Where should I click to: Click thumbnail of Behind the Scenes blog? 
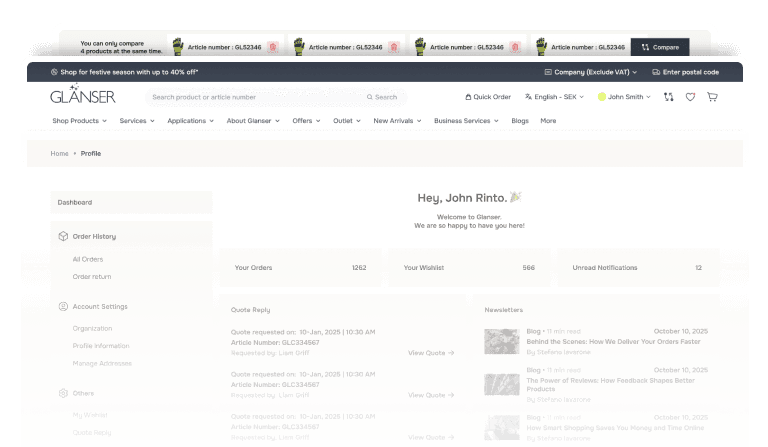[502, 341]
